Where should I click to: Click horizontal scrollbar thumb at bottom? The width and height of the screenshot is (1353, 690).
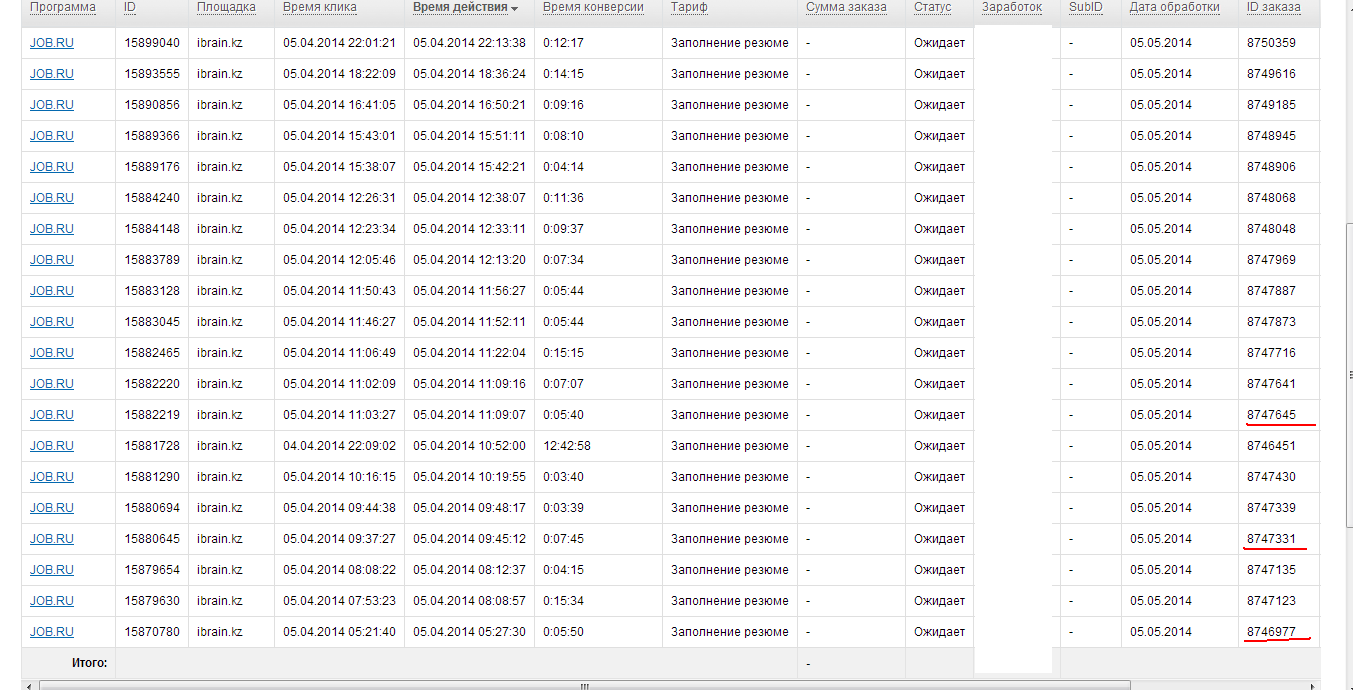click(585, 686)
